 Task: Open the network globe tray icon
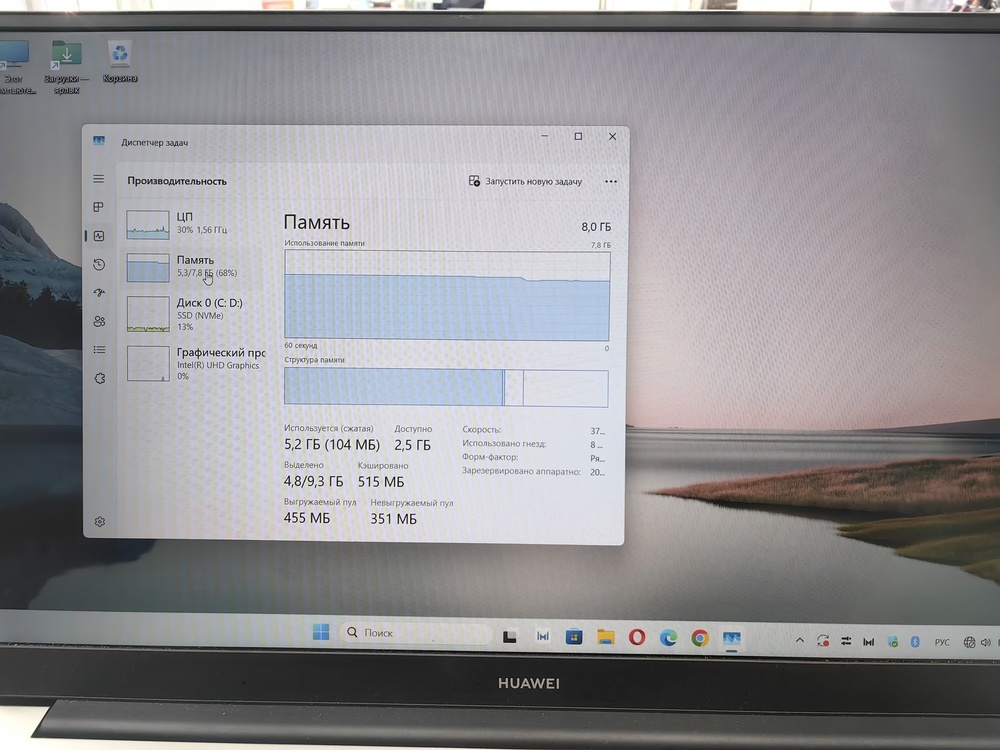(969, 642)
